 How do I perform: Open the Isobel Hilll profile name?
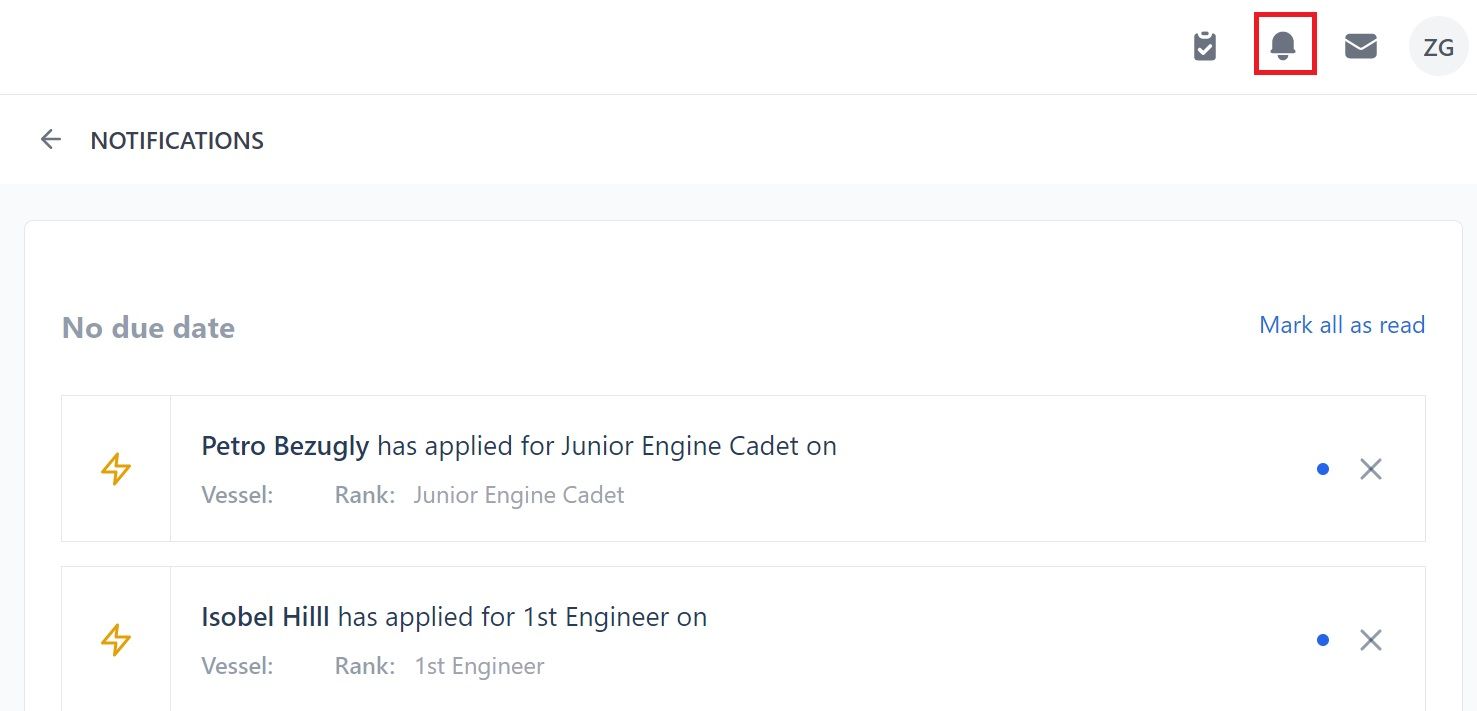tap(265, 617)
